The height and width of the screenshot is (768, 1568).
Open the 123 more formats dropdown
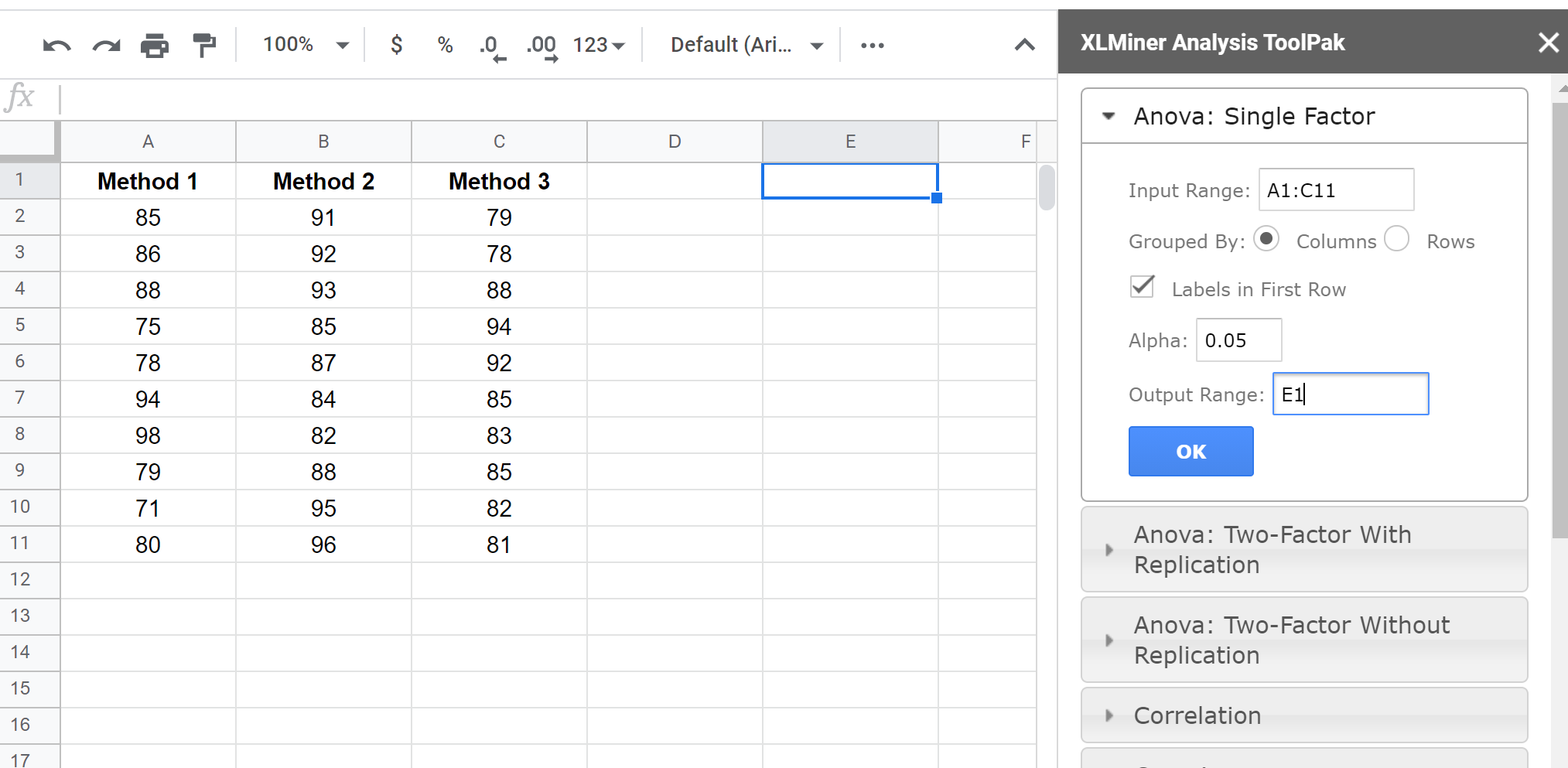(x=599, y=45)
